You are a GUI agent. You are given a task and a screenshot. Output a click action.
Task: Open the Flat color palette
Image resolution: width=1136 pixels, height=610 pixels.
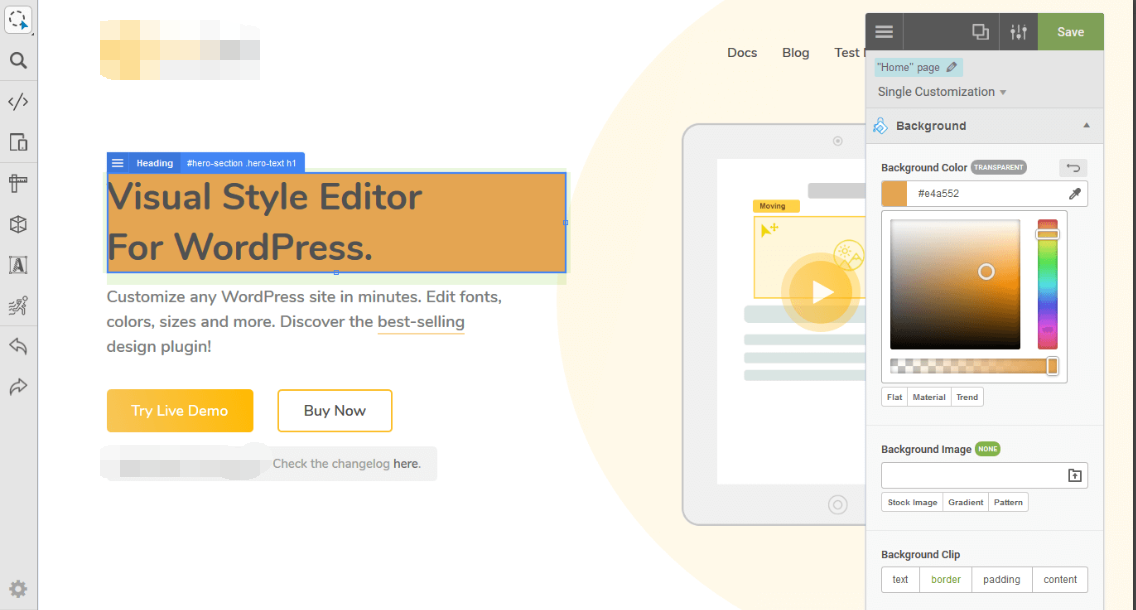[x=895, y=397]
